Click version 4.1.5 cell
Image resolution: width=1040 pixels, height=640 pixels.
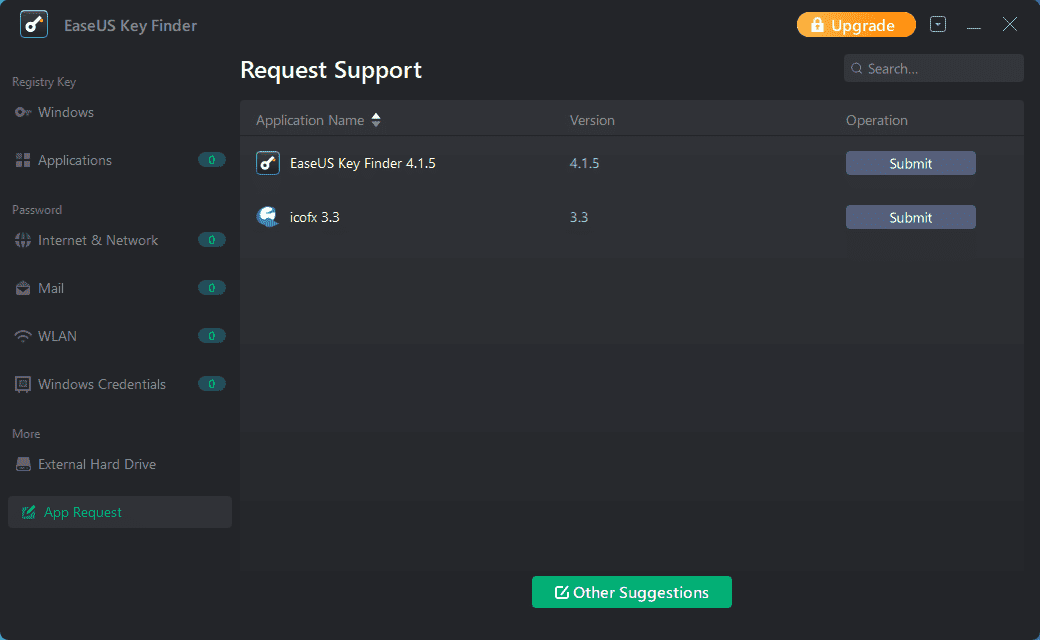click(584, 163)
